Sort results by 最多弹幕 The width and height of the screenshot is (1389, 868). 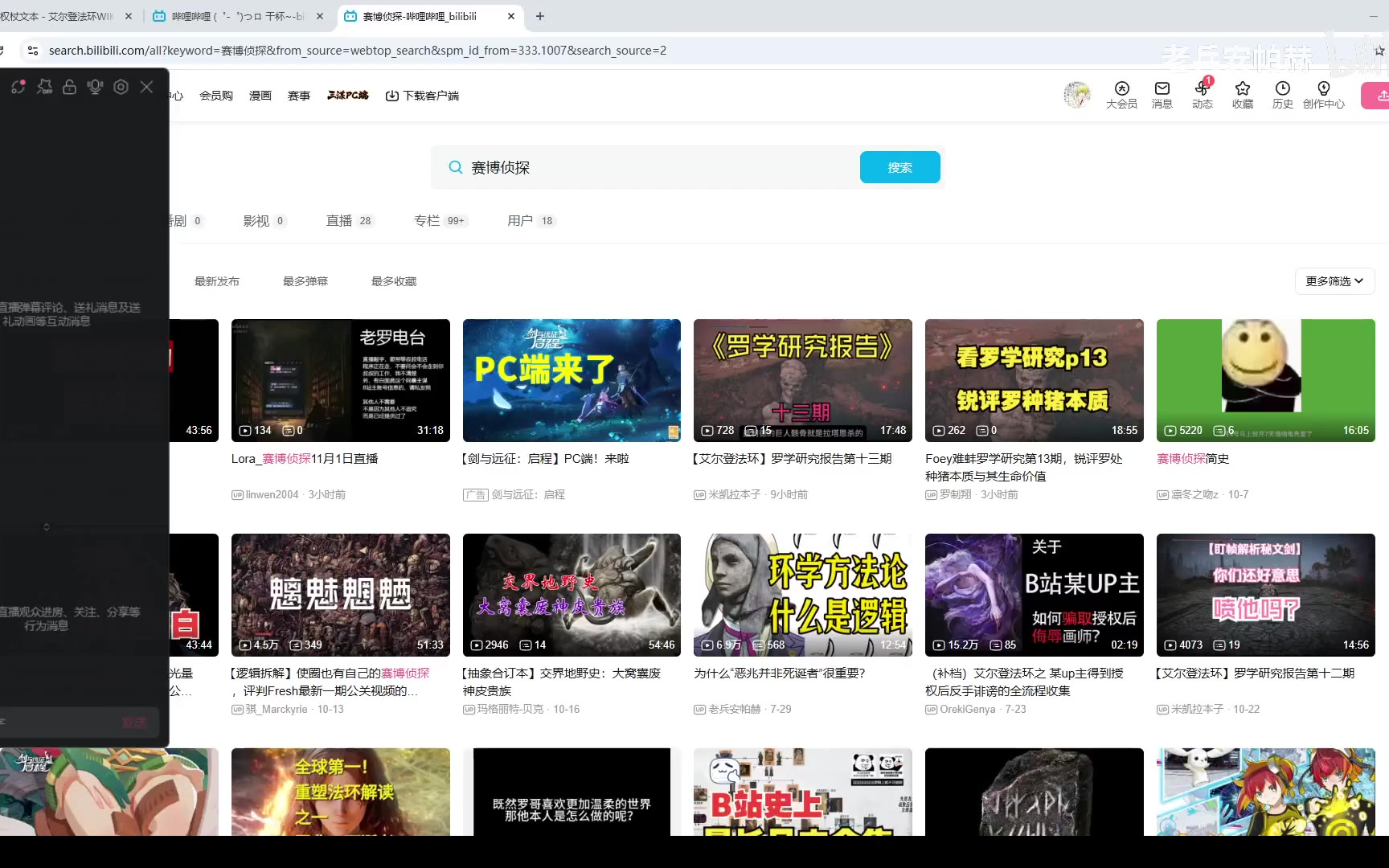tap(305, 281)
